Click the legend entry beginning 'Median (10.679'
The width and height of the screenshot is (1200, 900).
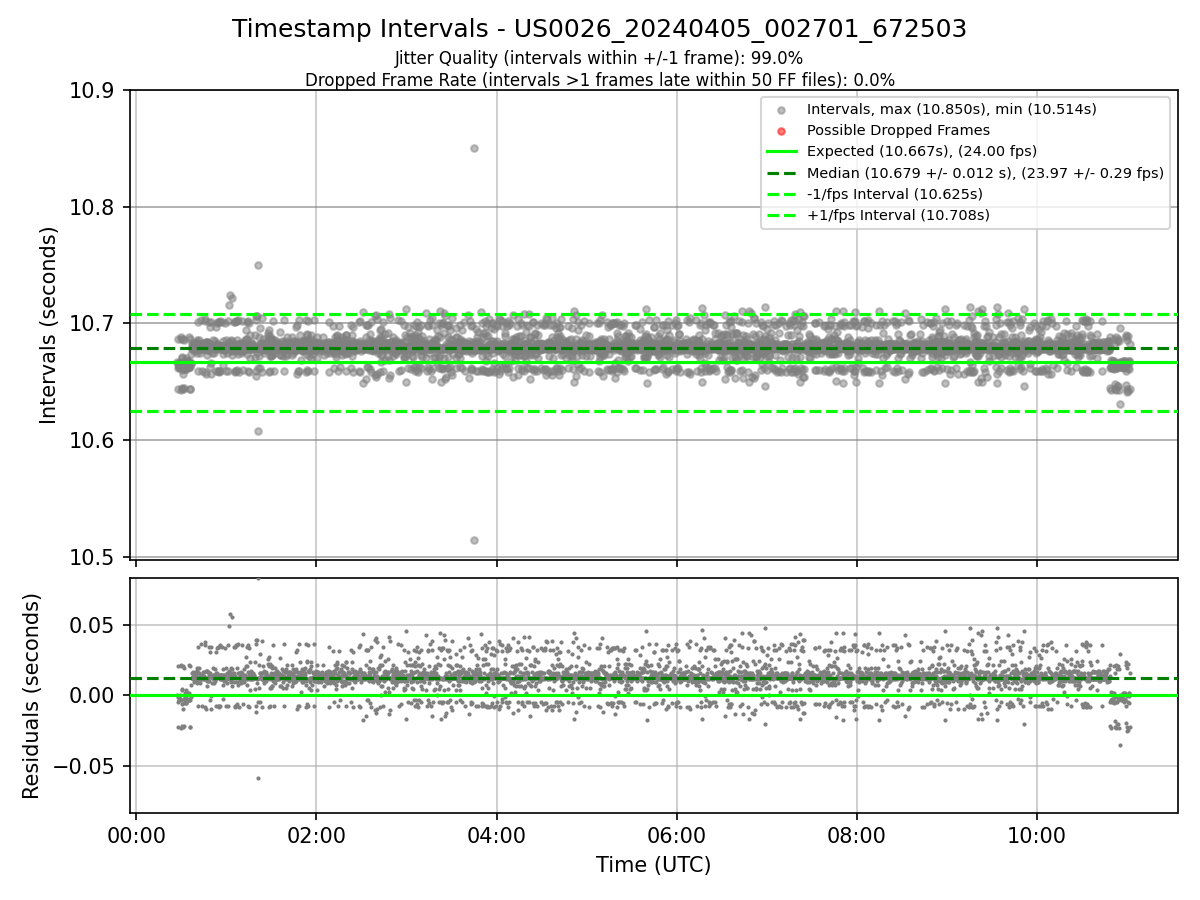pyautogui.click(x=985, y=173)
